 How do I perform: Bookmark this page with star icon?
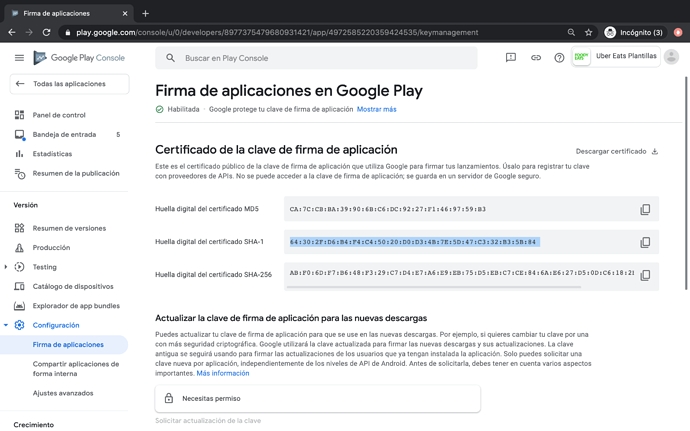point(589,32)
